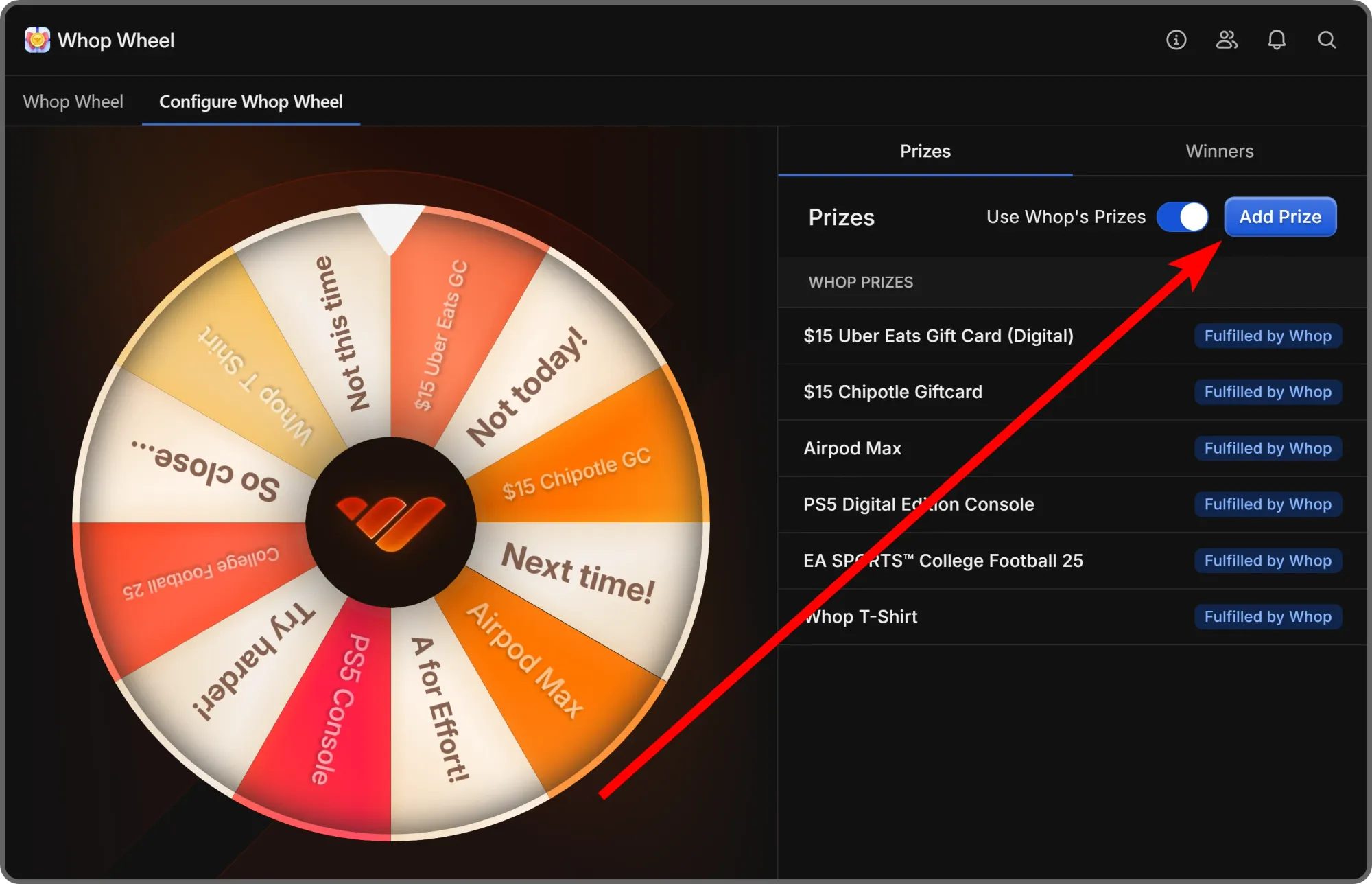Click the Whop Wheel app icon

coord(38,40)
